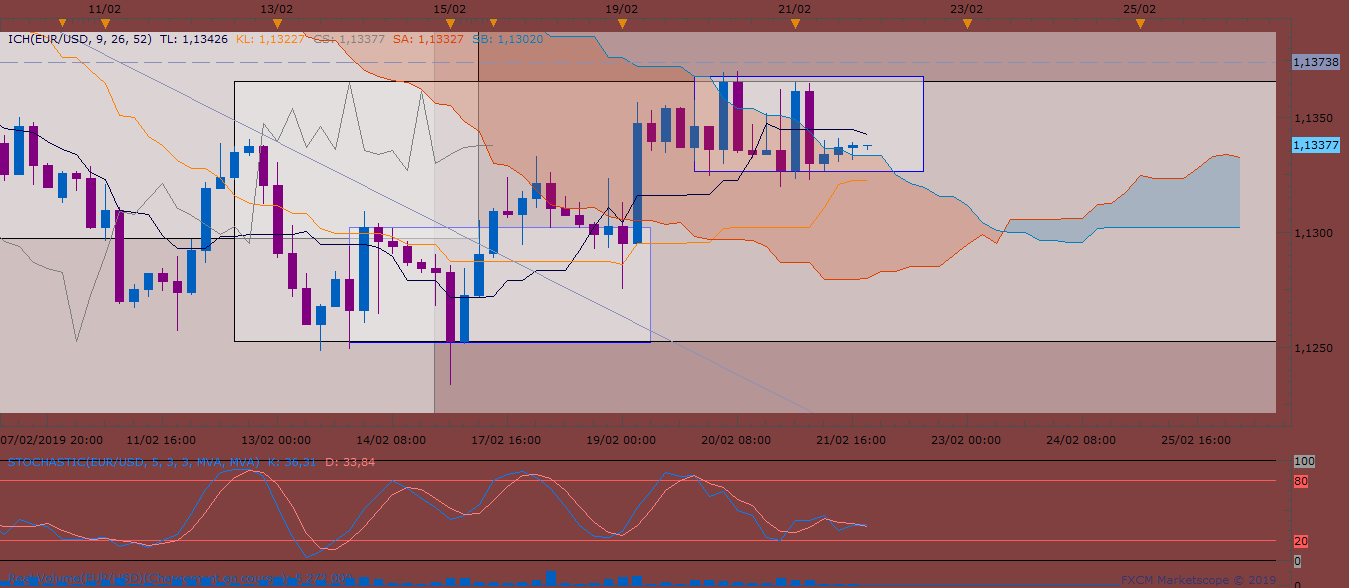
Task: Click the stochastic 80 overbought level label
Action: pyautogui.click(x=1300, y=481)
